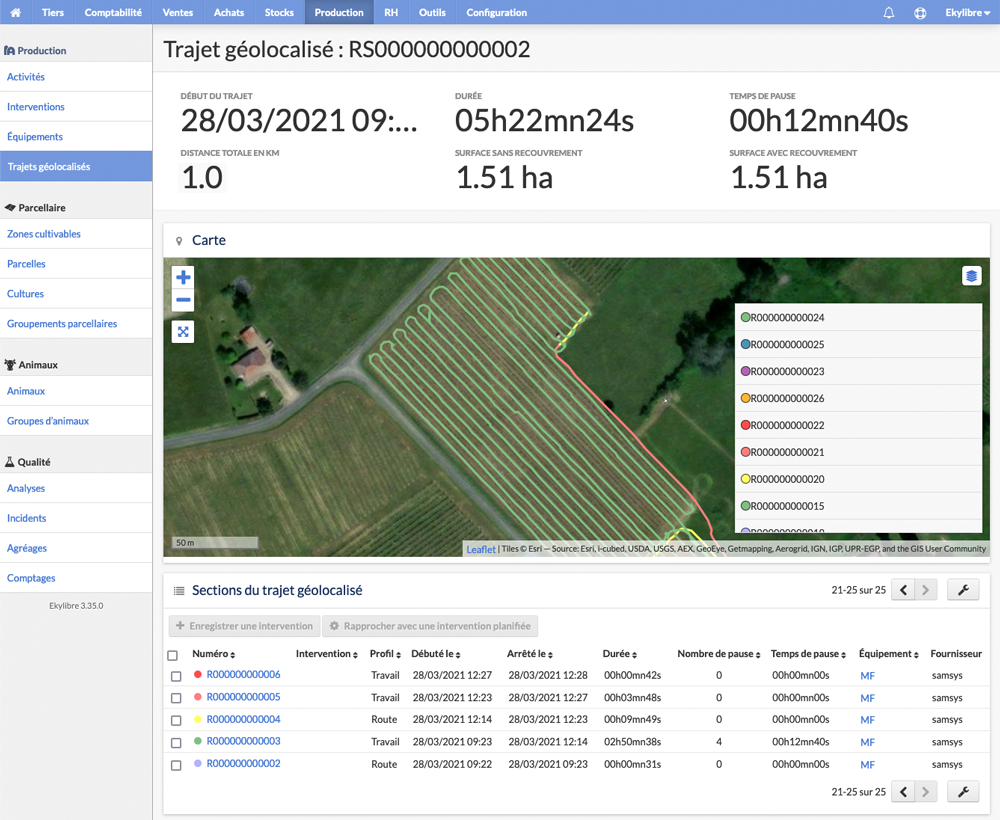The height and width of the screenshot is (820, 1000).
Task: Open the bottom wrench settings for sections list
Action: pyautogui.click(x=963, y=791)
